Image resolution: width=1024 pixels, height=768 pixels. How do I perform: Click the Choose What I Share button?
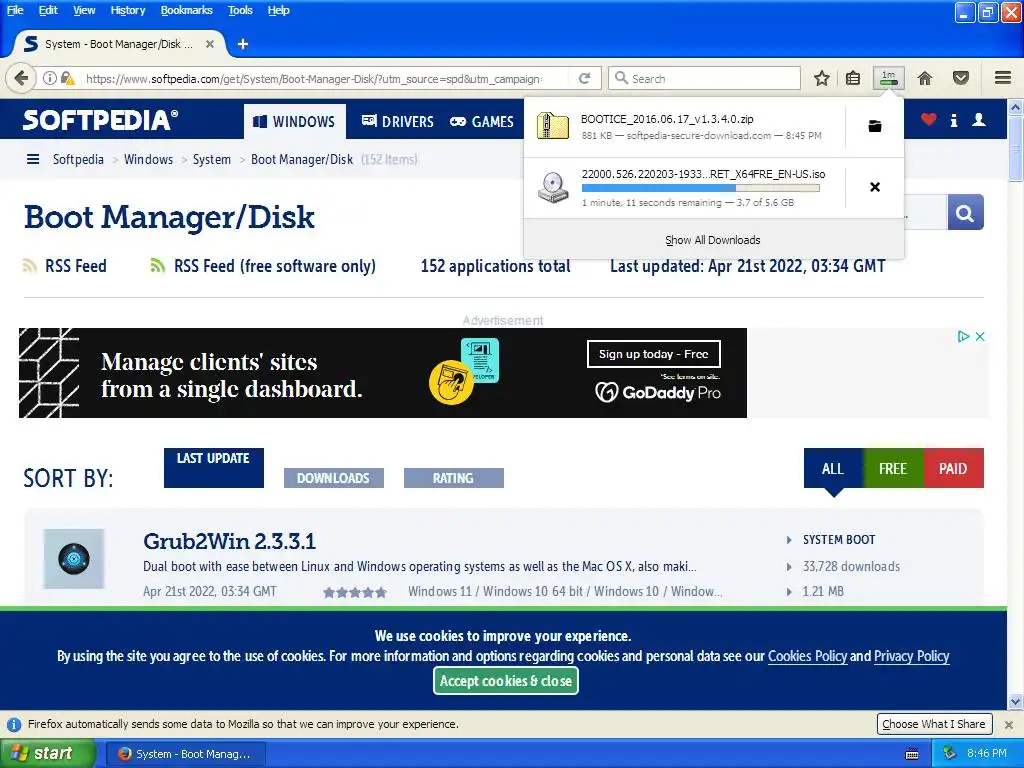click(x=934, y=724)
